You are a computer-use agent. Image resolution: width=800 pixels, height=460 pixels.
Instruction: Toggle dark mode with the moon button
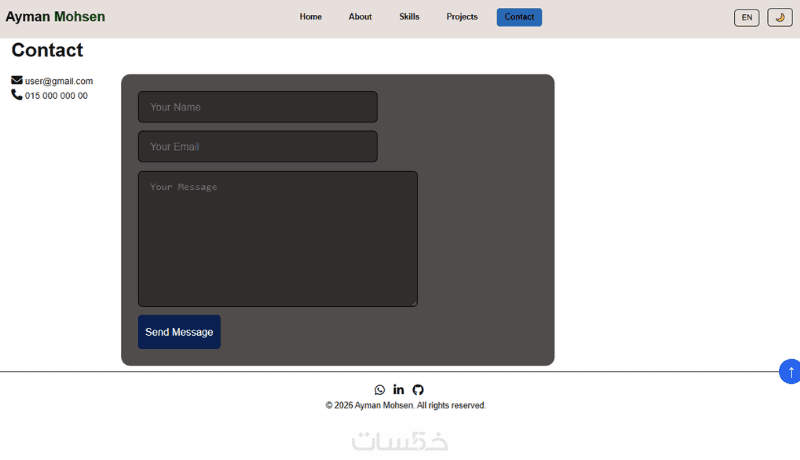coord(780,17)
